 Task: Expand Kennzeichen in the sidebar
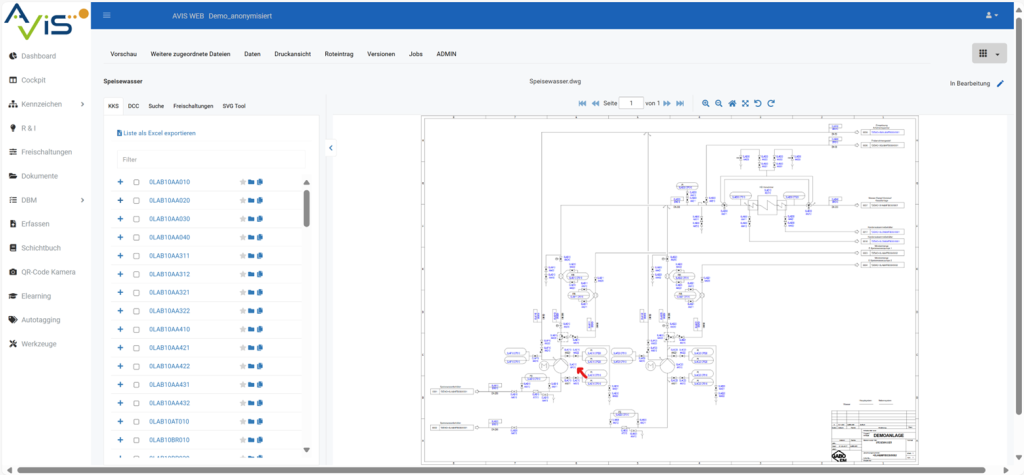click(82, 104)
